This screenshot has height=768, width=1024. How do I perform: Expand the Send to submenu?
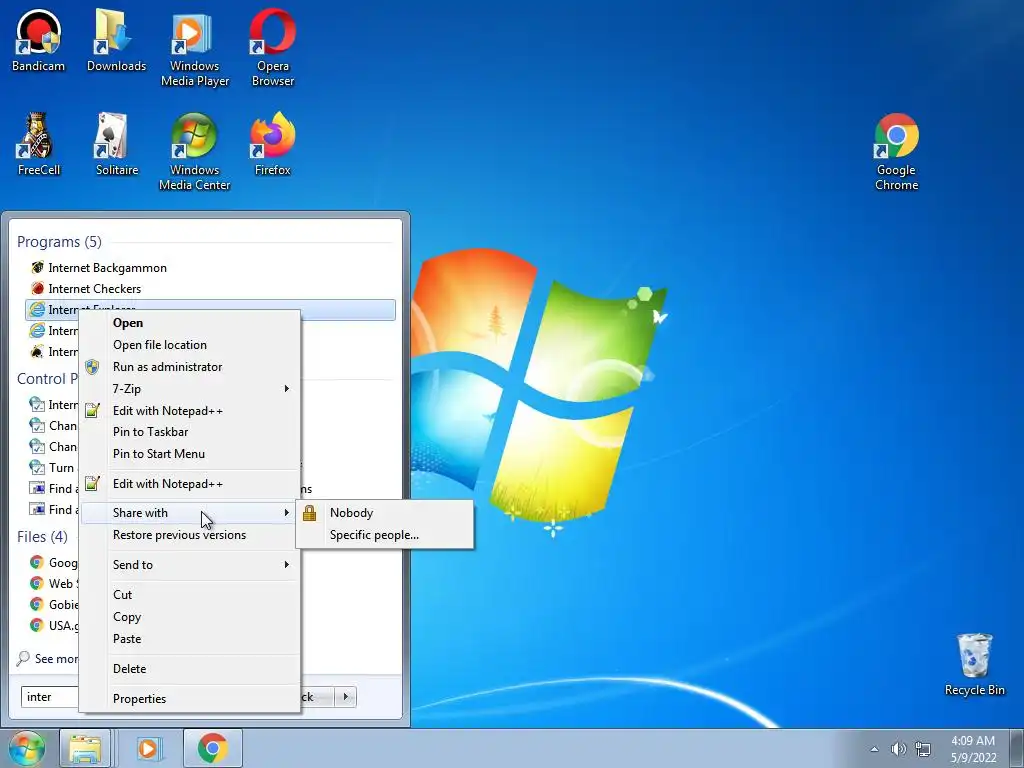[189, 565]
